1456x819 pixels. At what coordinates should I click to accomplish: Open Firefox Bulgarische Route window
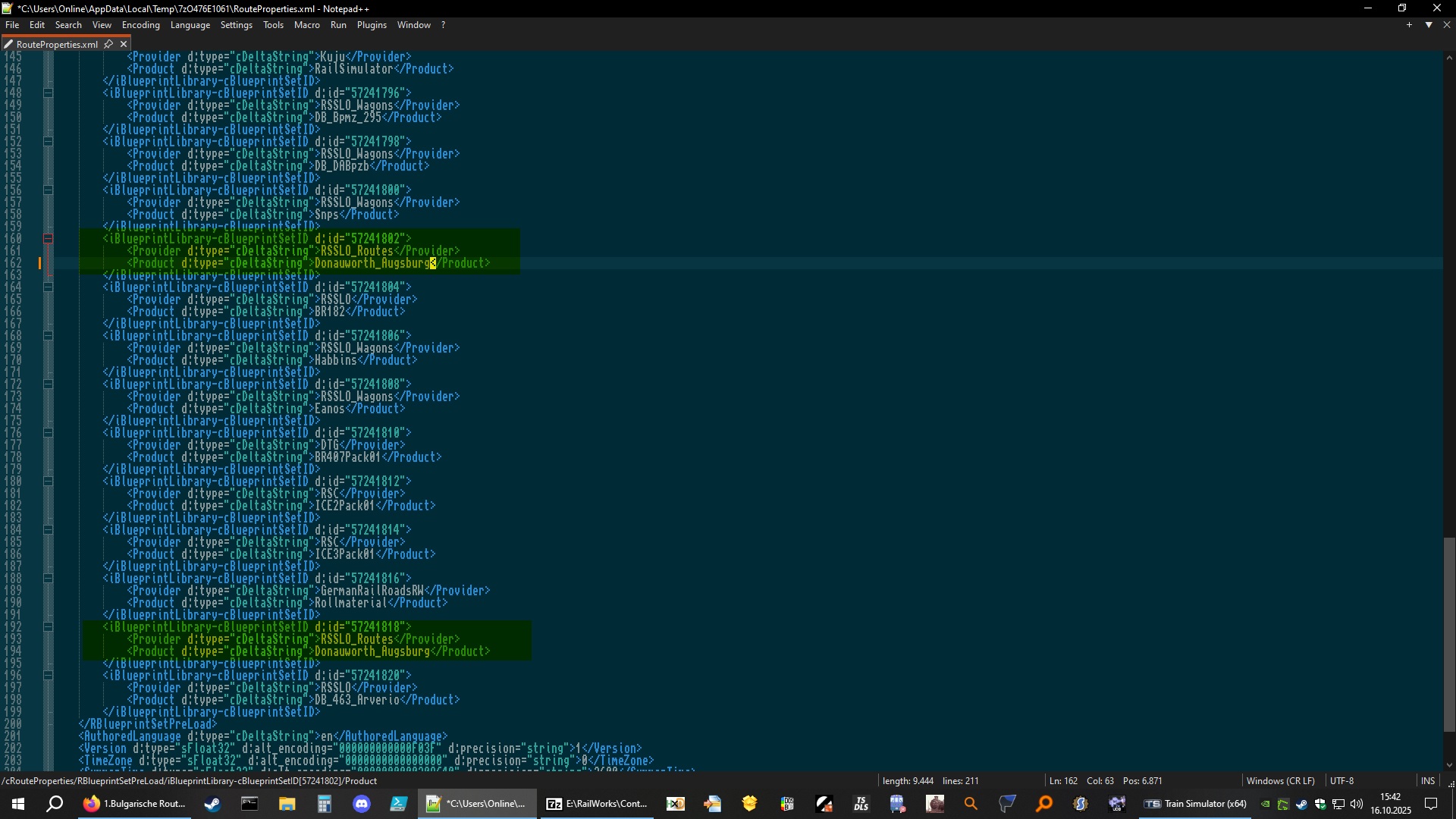(134, 804)
